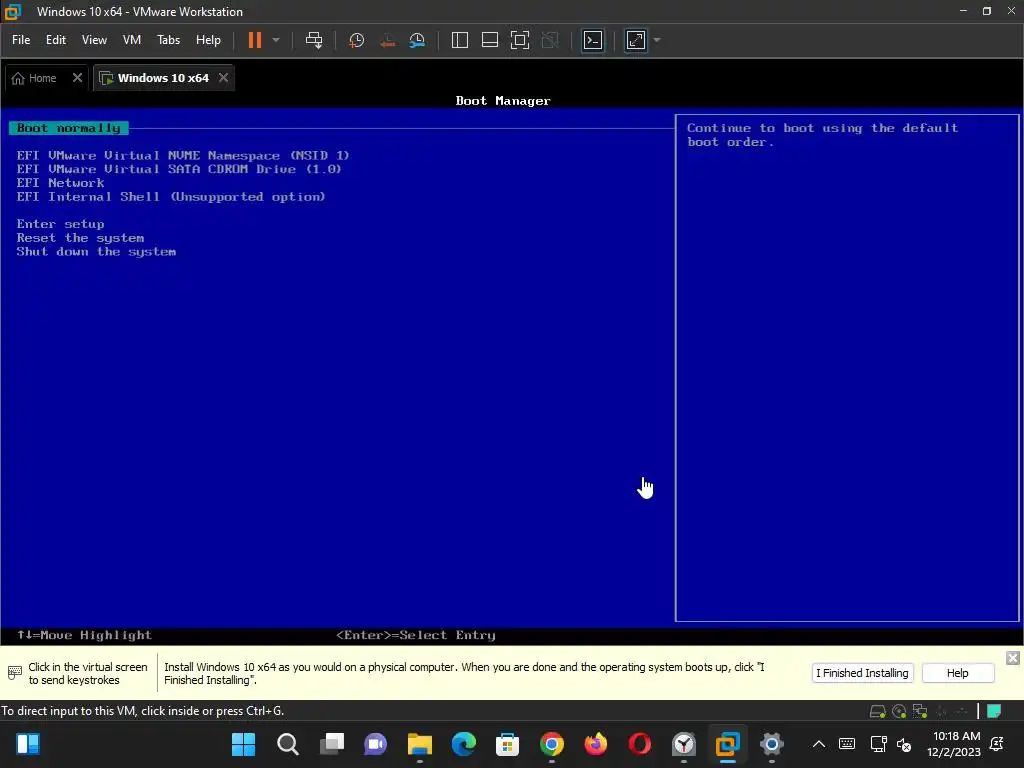1024x768 pixels.
Task: Open Task View on the taskbar
Action: [332, 744]
